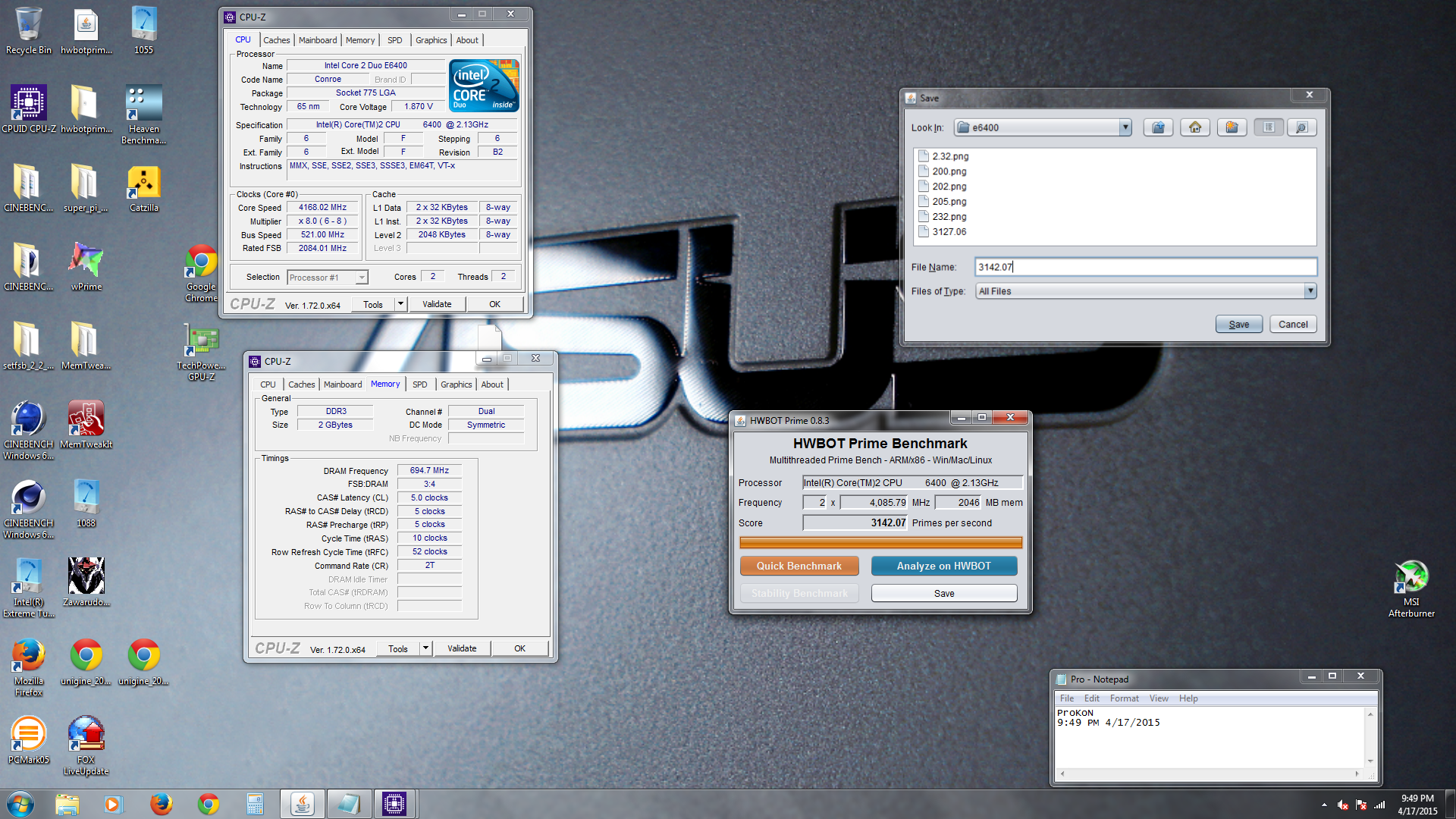
Task: Open the Heaven Benchmark desktop shortcut
Action: click(x=143, y=115)
